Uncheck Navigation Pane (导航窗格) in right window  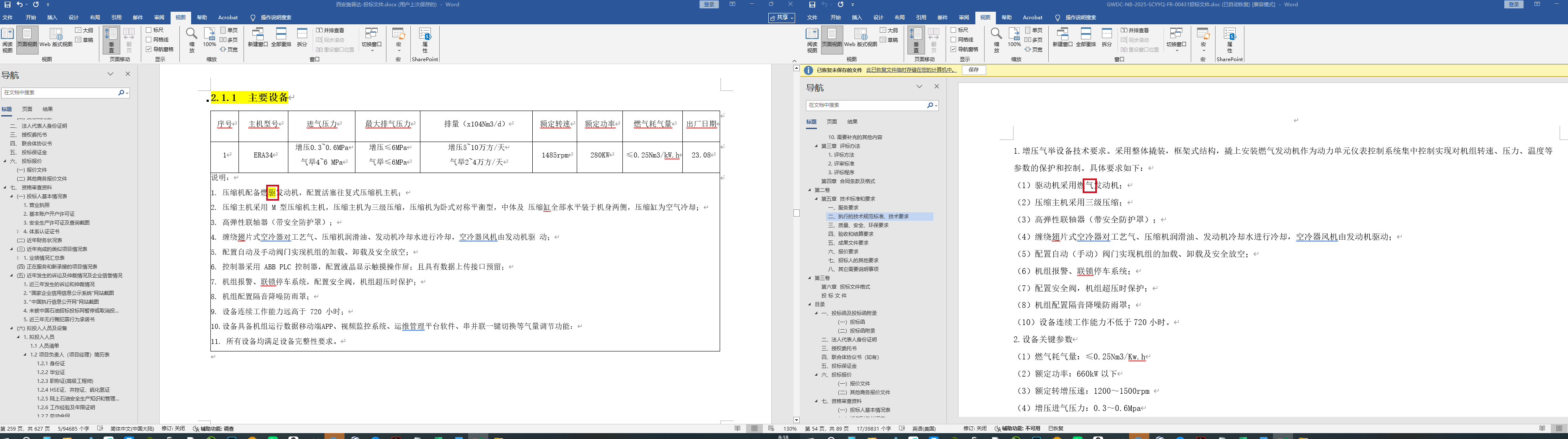tap(954, 49)
